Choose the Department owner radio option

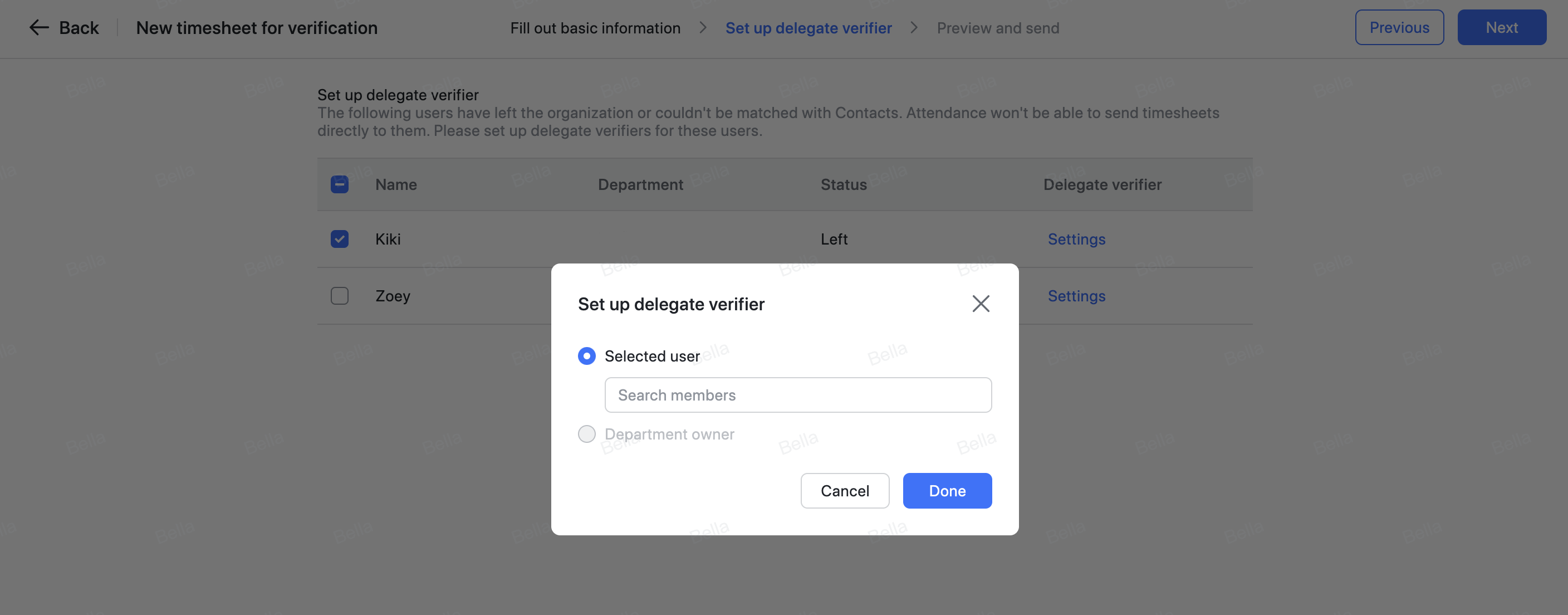tap(586, 433)
